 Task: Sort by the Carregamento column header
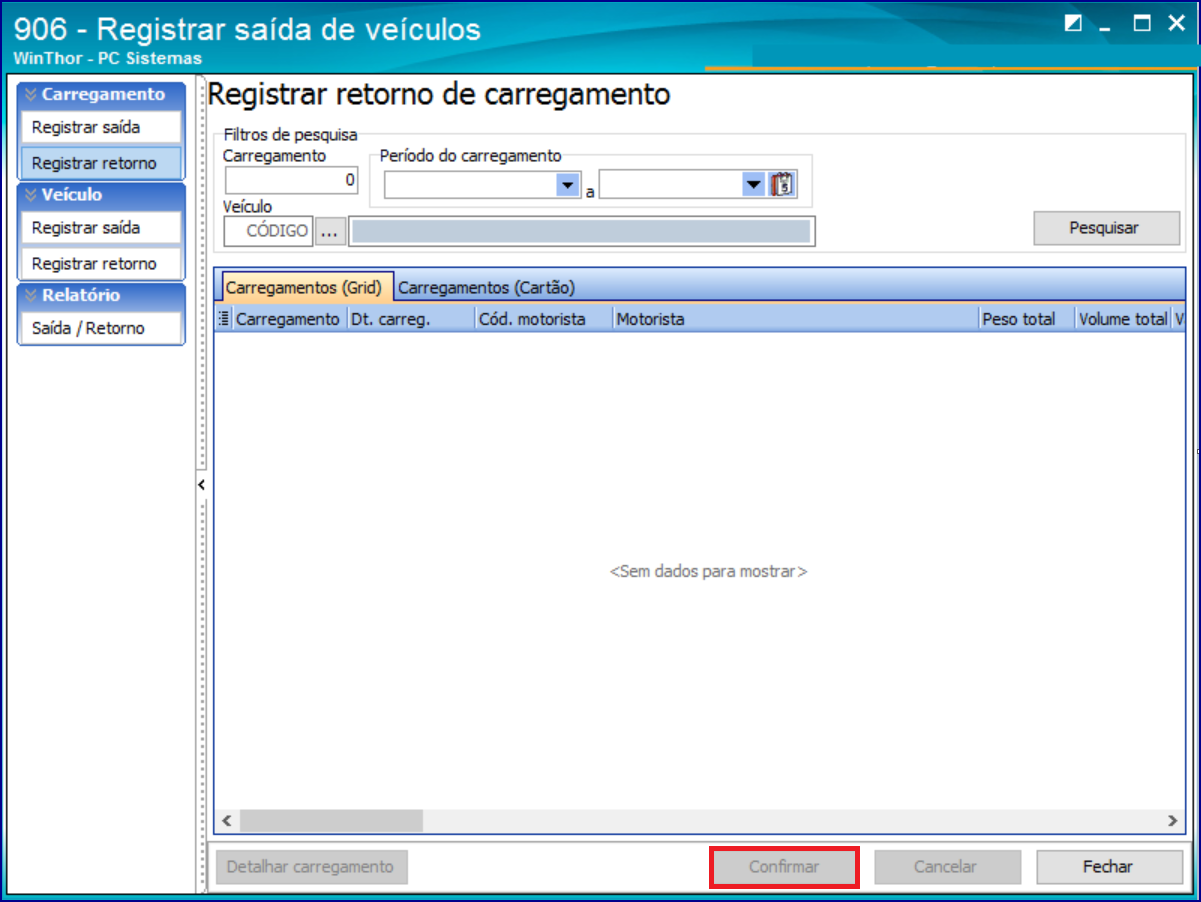(288, 319)
